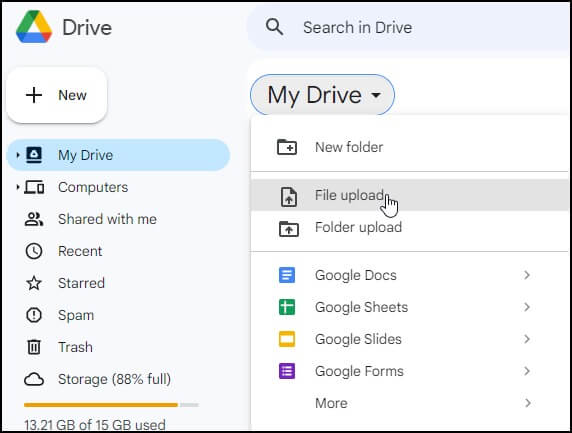Screen dimensions: 572x433
Task: Open Computers in the sidebar
Action: click(118, 187)
